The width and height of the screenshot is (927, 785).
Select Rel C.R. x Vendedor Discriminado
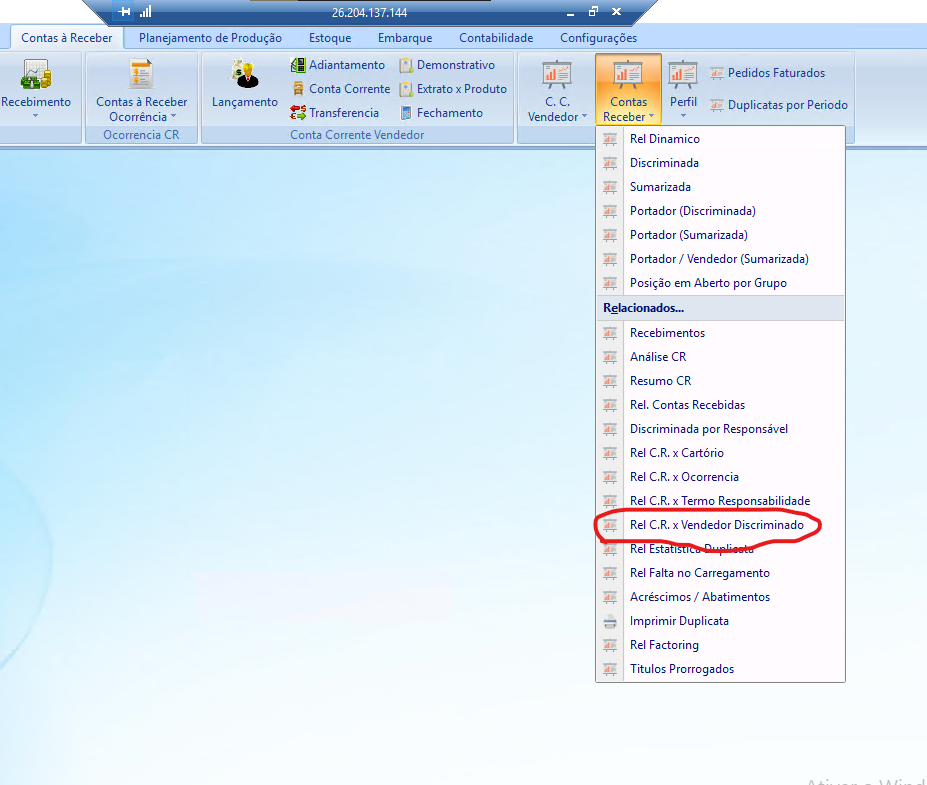pyautogui.click(x=716, y=525)
